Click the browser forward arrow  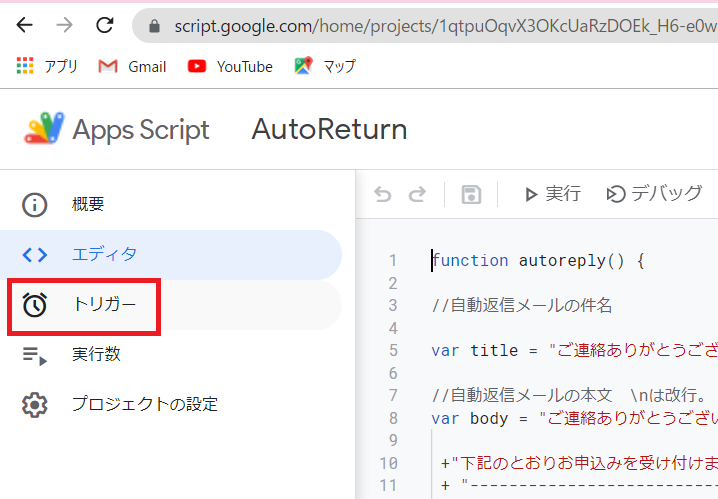pos(65,25)
